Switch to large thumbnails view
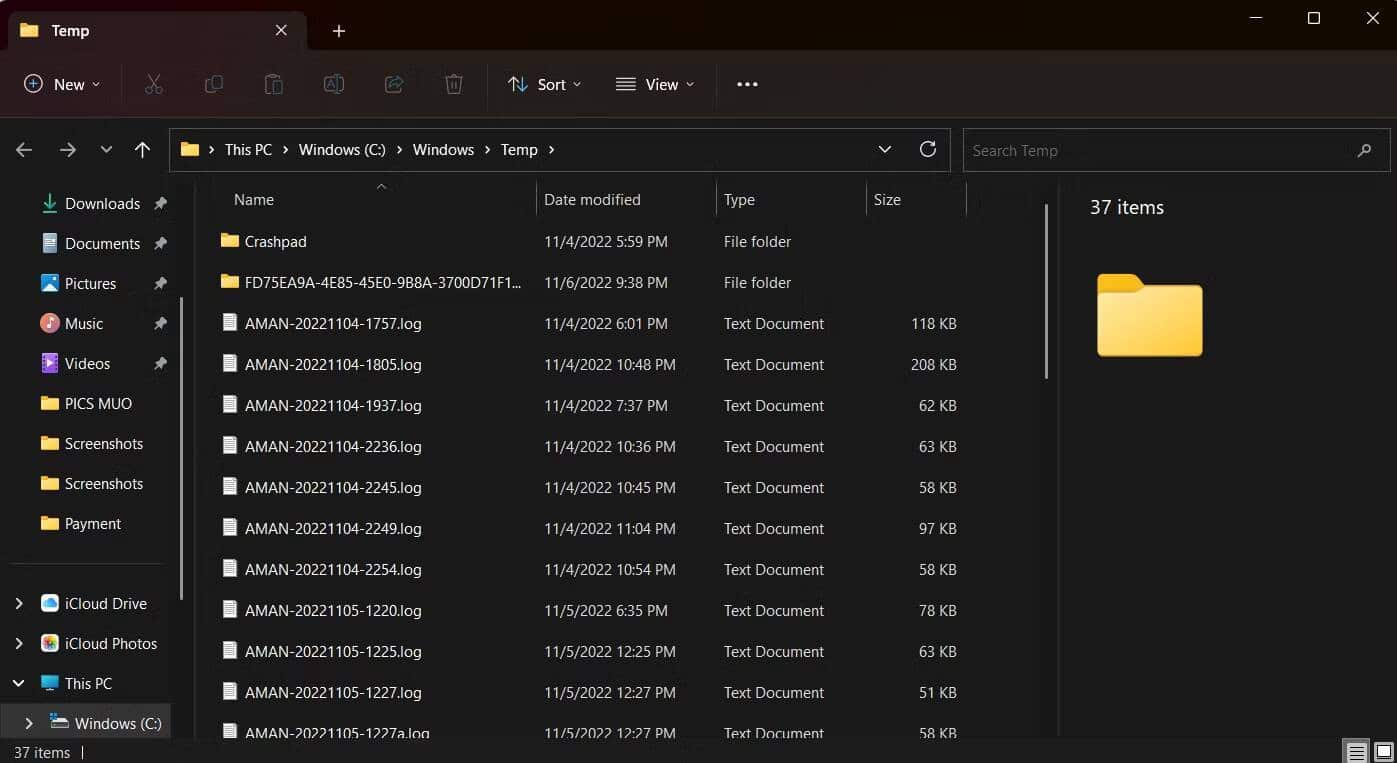Screen dimensions: 1397x763 click(x=1383, y=750)
